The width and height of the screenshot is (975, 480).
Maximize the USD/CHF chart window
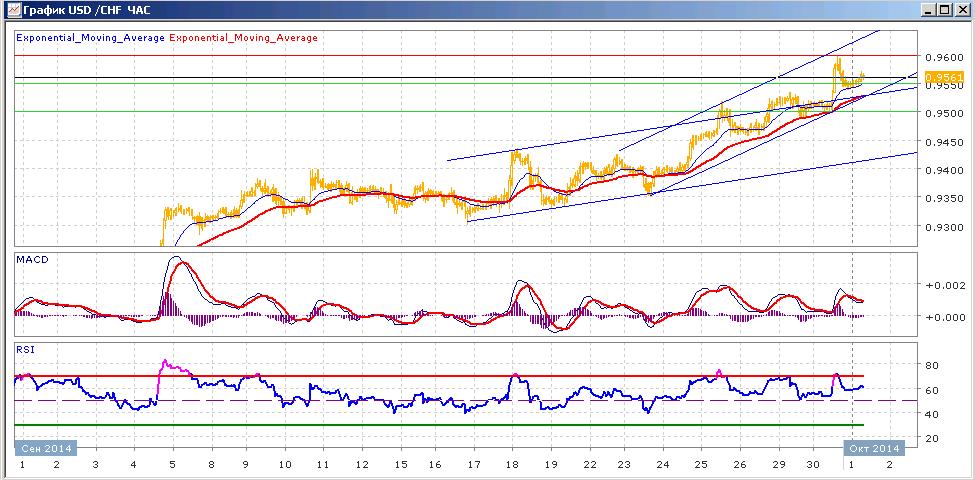coord(944,10)
